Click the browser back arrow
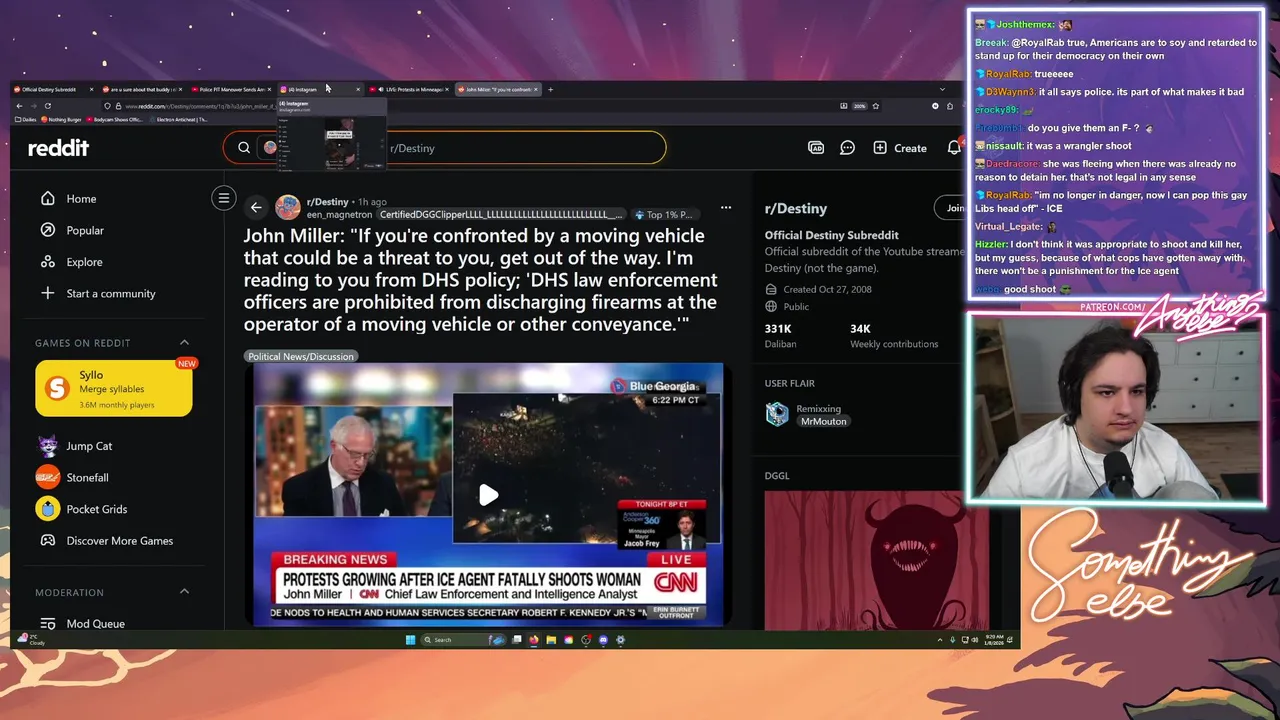1280x720 pixels. point(19,106)
